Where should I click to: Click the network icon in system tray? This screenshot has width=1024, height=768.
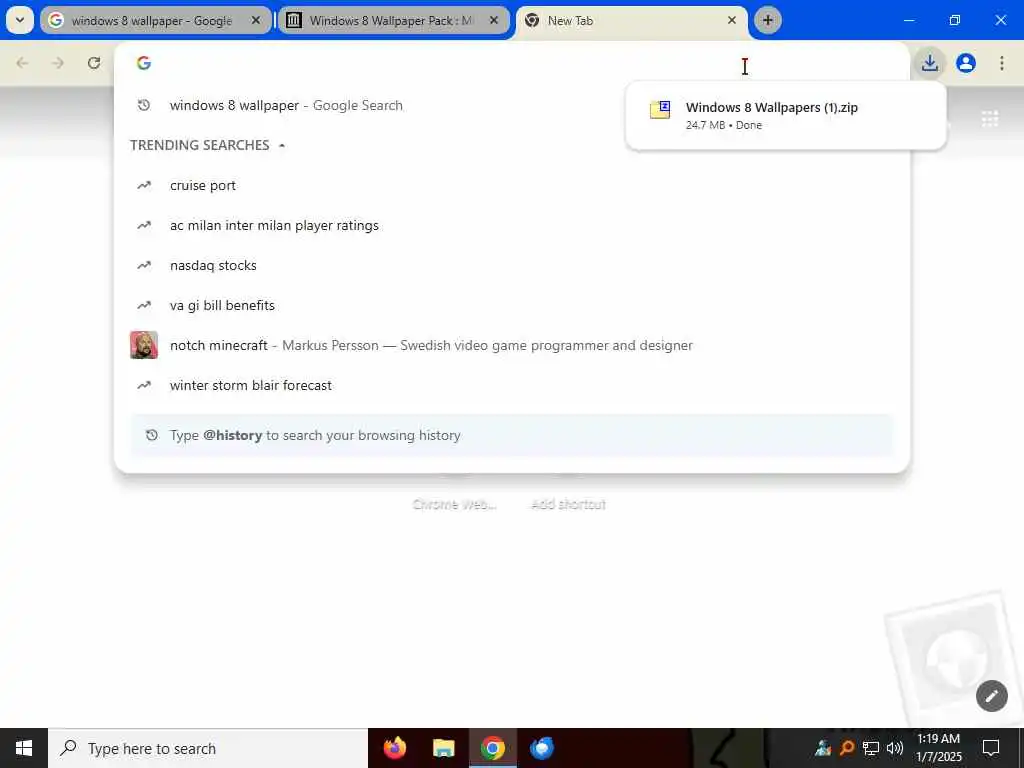[871, 748]
